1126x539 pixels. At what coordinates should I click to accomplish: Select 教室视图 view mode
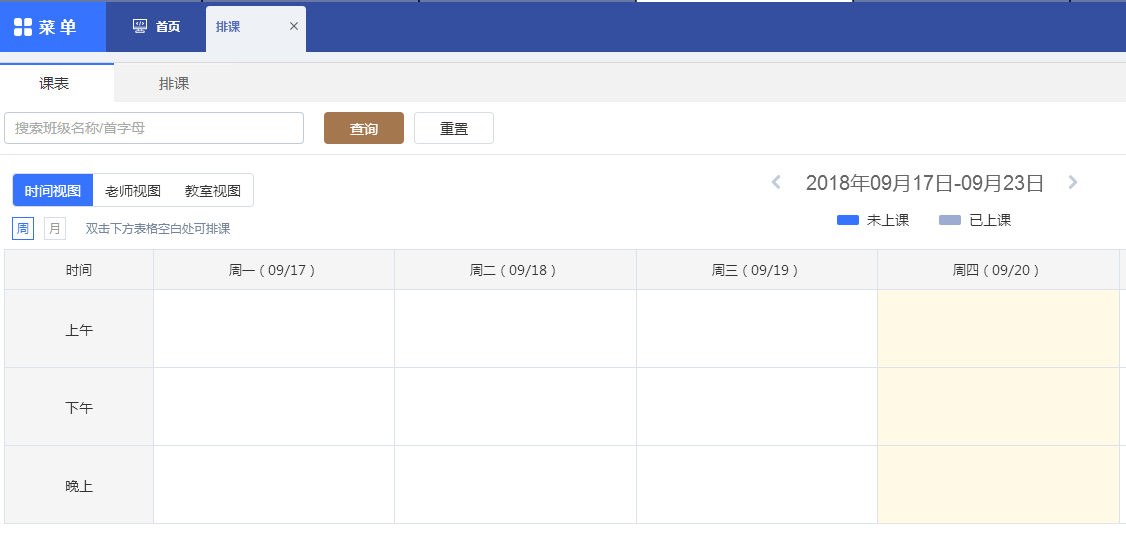[x=213, y=190]
